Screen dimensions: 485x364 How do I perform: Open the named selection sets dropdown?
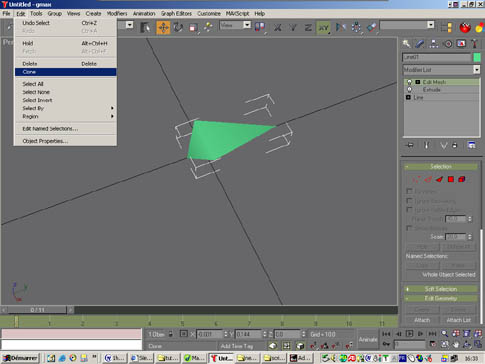coord(430,25)
